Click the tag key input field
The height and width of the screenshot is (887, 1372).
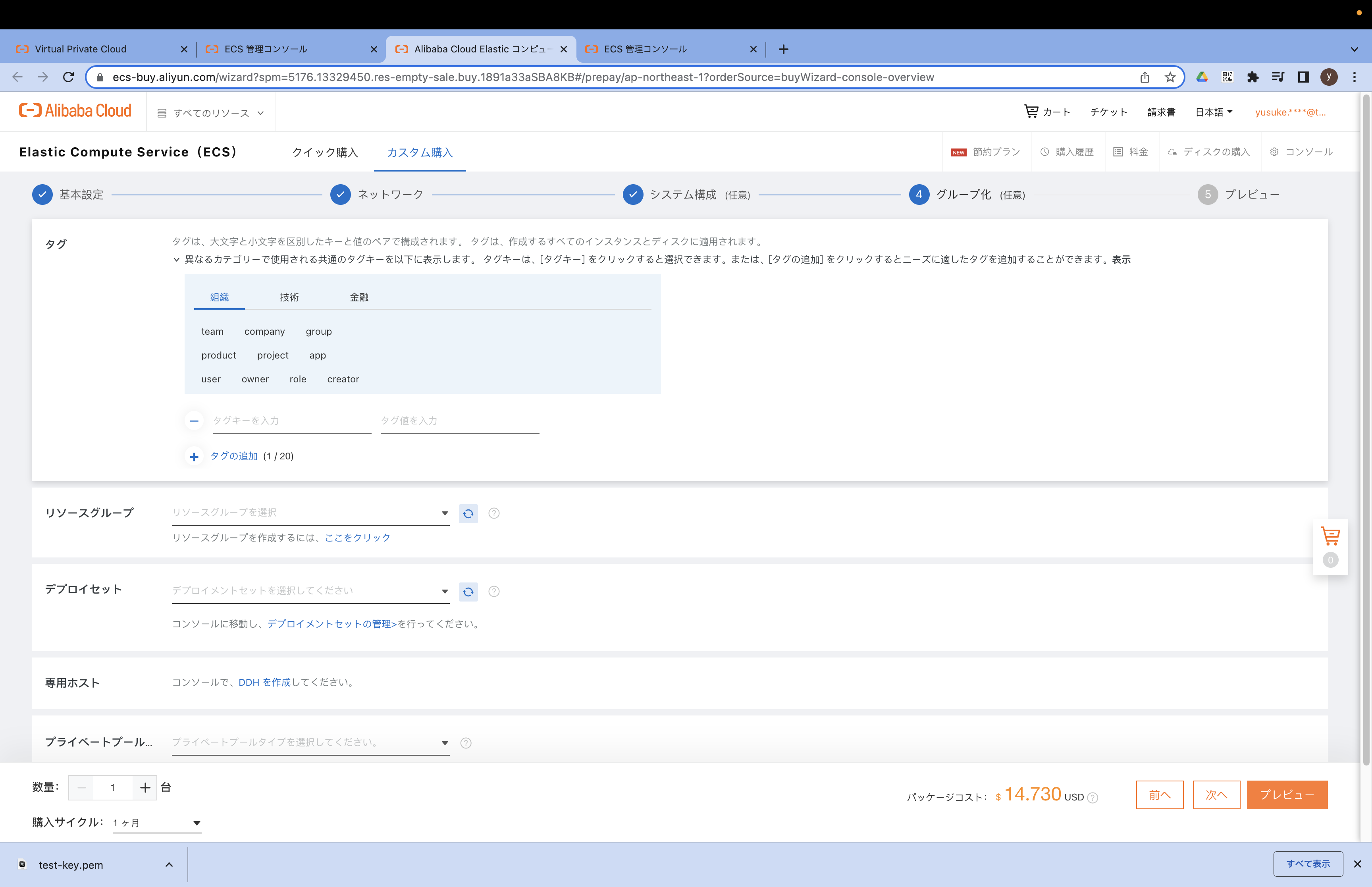point(291,421)
